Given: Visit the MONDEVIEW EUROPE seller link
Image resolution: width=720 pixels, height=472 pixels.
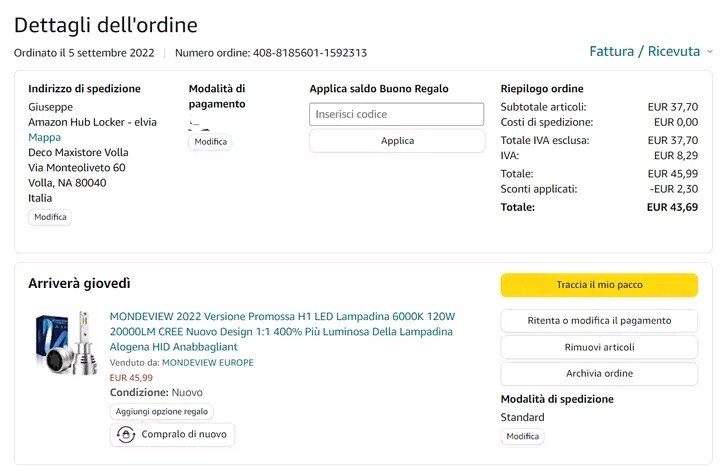Looking at the screenshot, I should tap(208, 362).
